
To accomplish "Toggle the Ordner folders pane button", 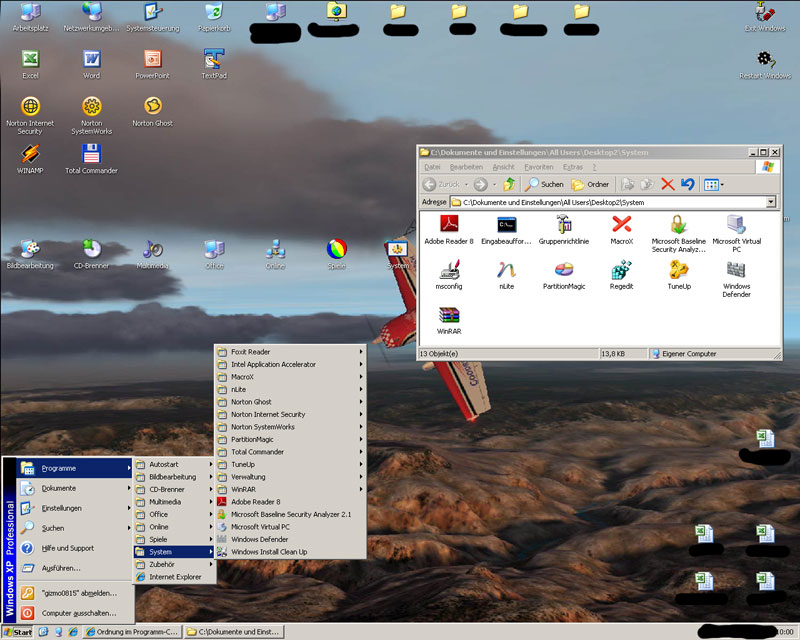I will coord(590,184).
